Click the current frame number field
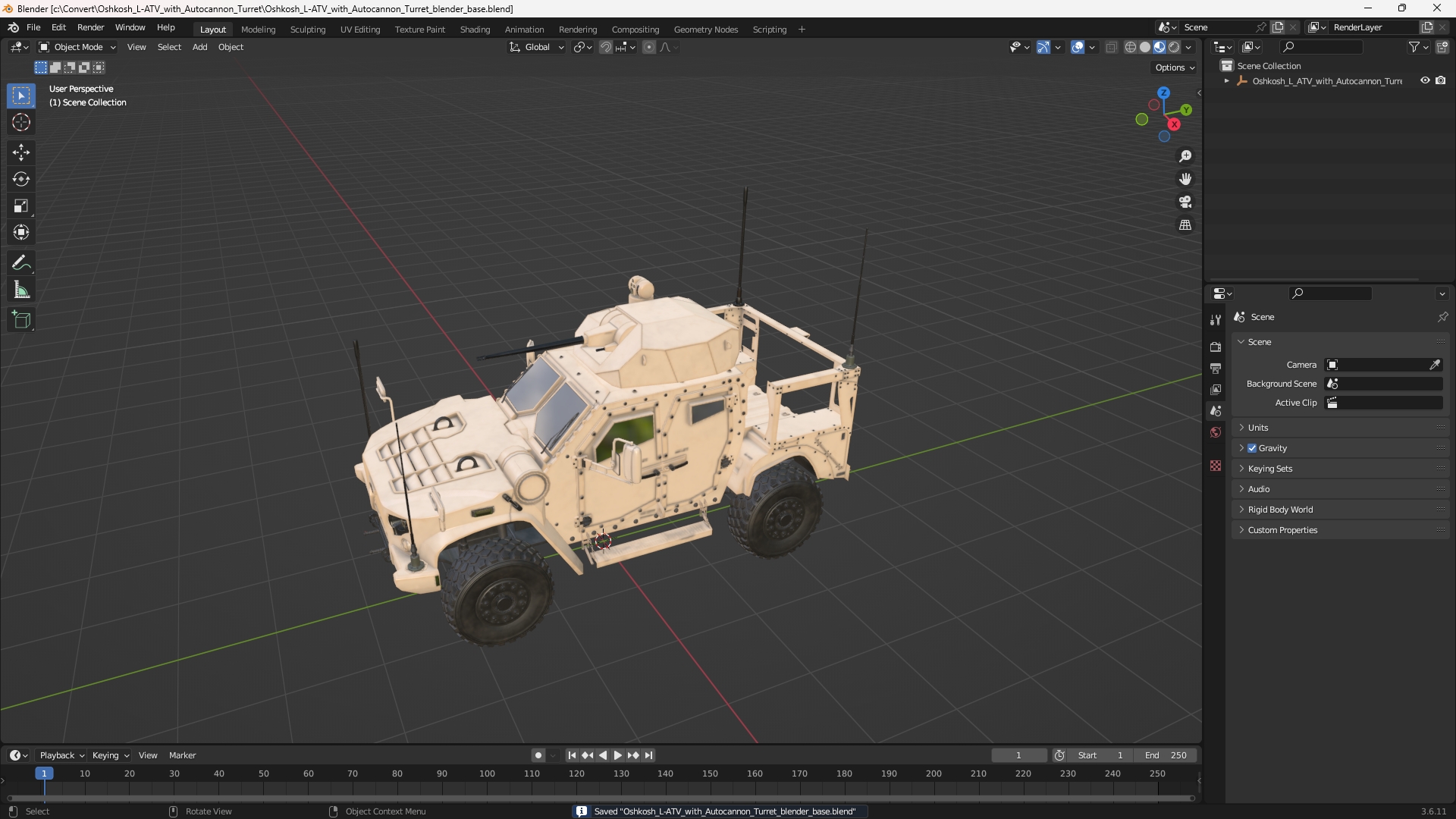This screenshot has width=1456, height=819. pos(1019,755)
